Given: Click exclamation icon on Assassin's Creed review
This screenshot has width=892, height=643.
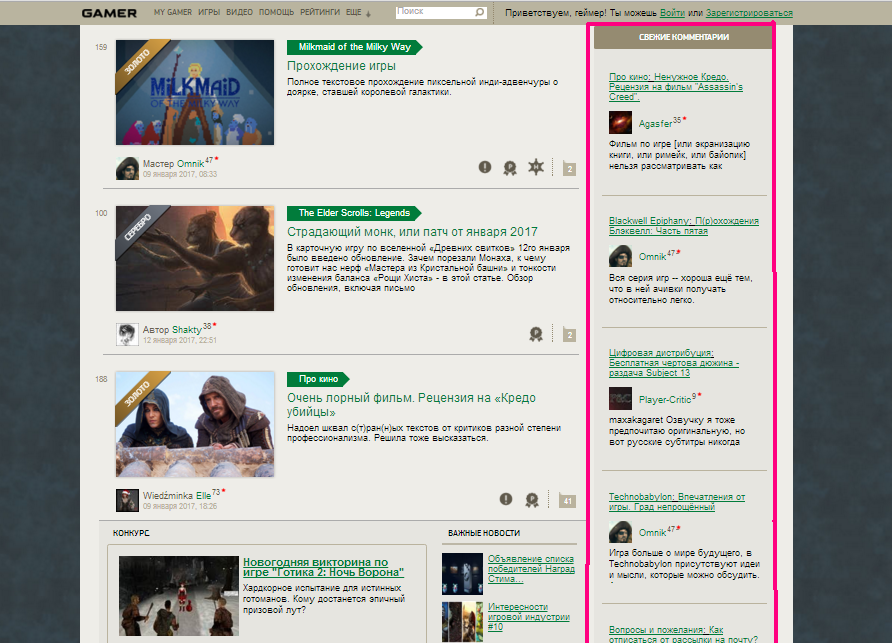Looking at the screenshot, I should 506,499.
